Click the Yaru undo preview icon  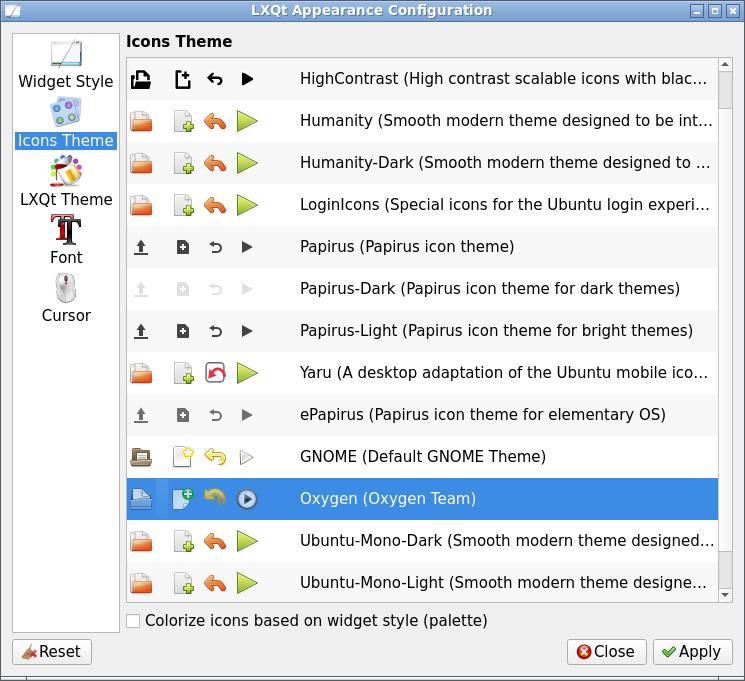click(x=215, y=373)
